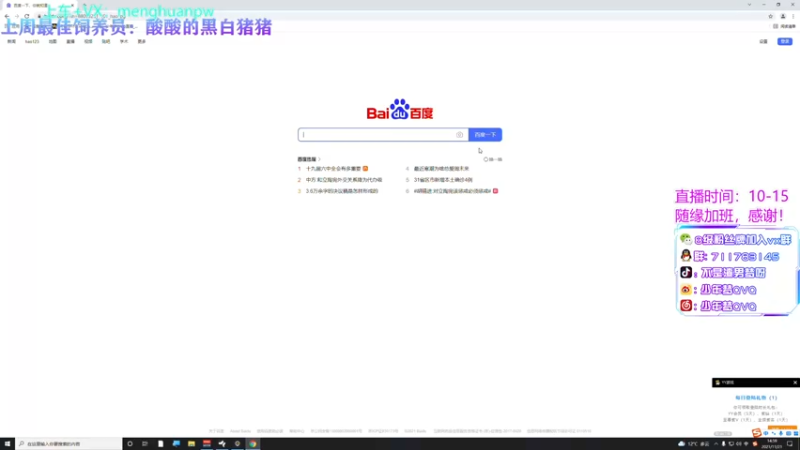
Task: Open the white document icon on taskbar
Action: coord(160,444)
